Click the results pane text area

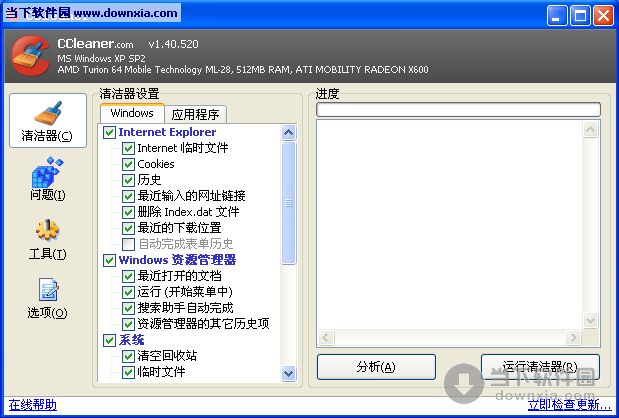coord(450,225)
